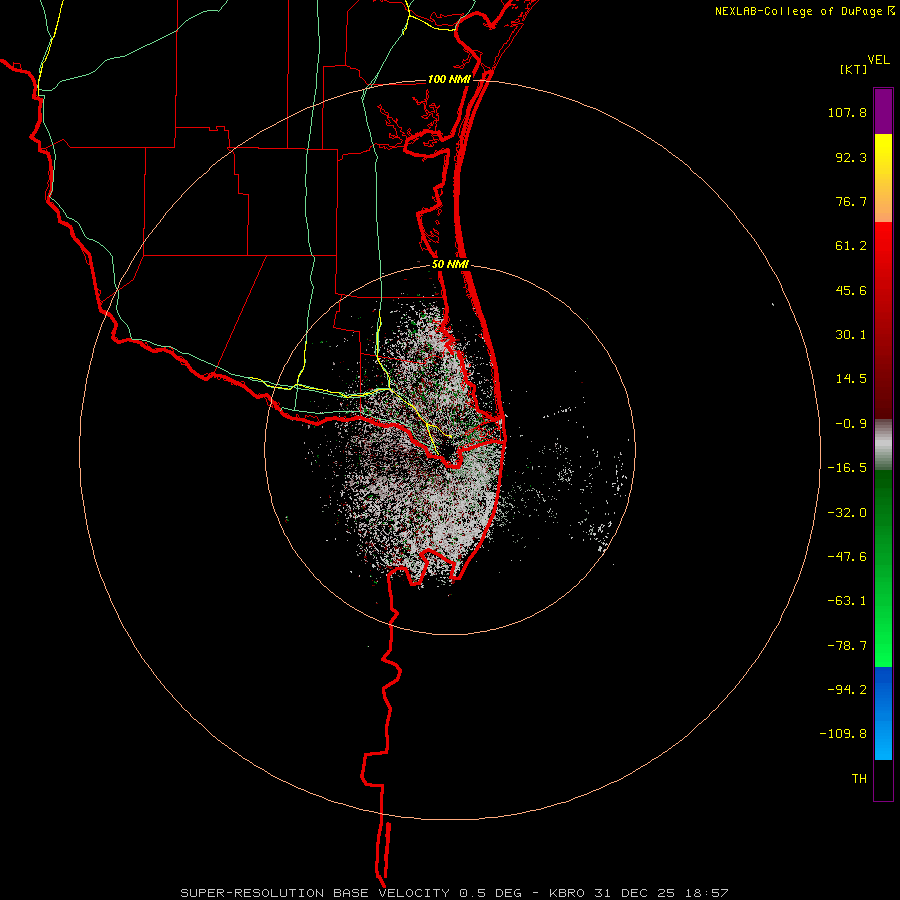Click the -78.7 legend value
The height and width of the screenshot is (900, 900).
coord(847,646)
